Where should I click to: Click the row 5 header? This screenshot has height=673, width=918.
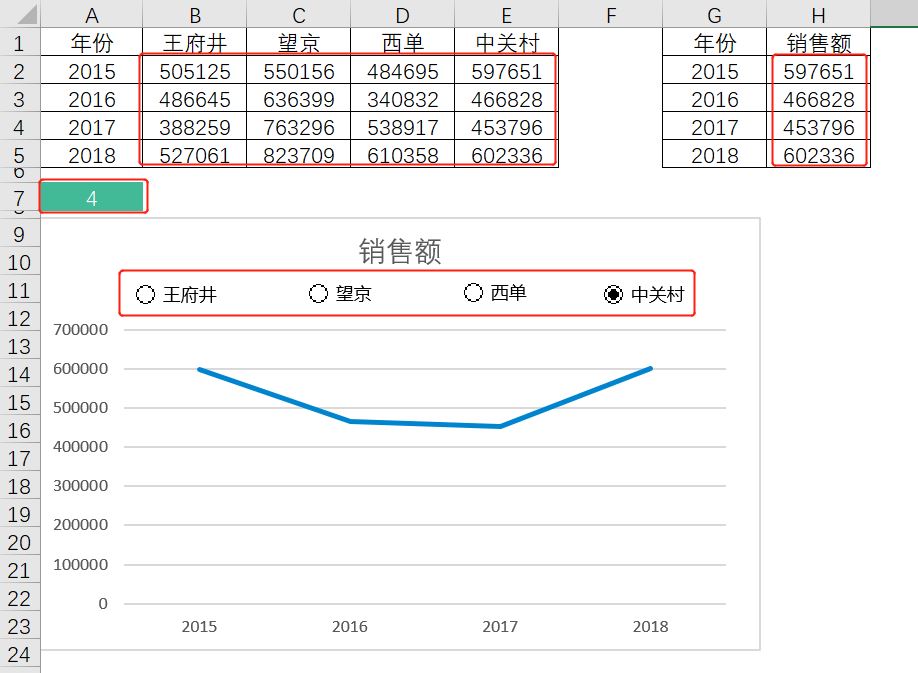pos(18,156)
